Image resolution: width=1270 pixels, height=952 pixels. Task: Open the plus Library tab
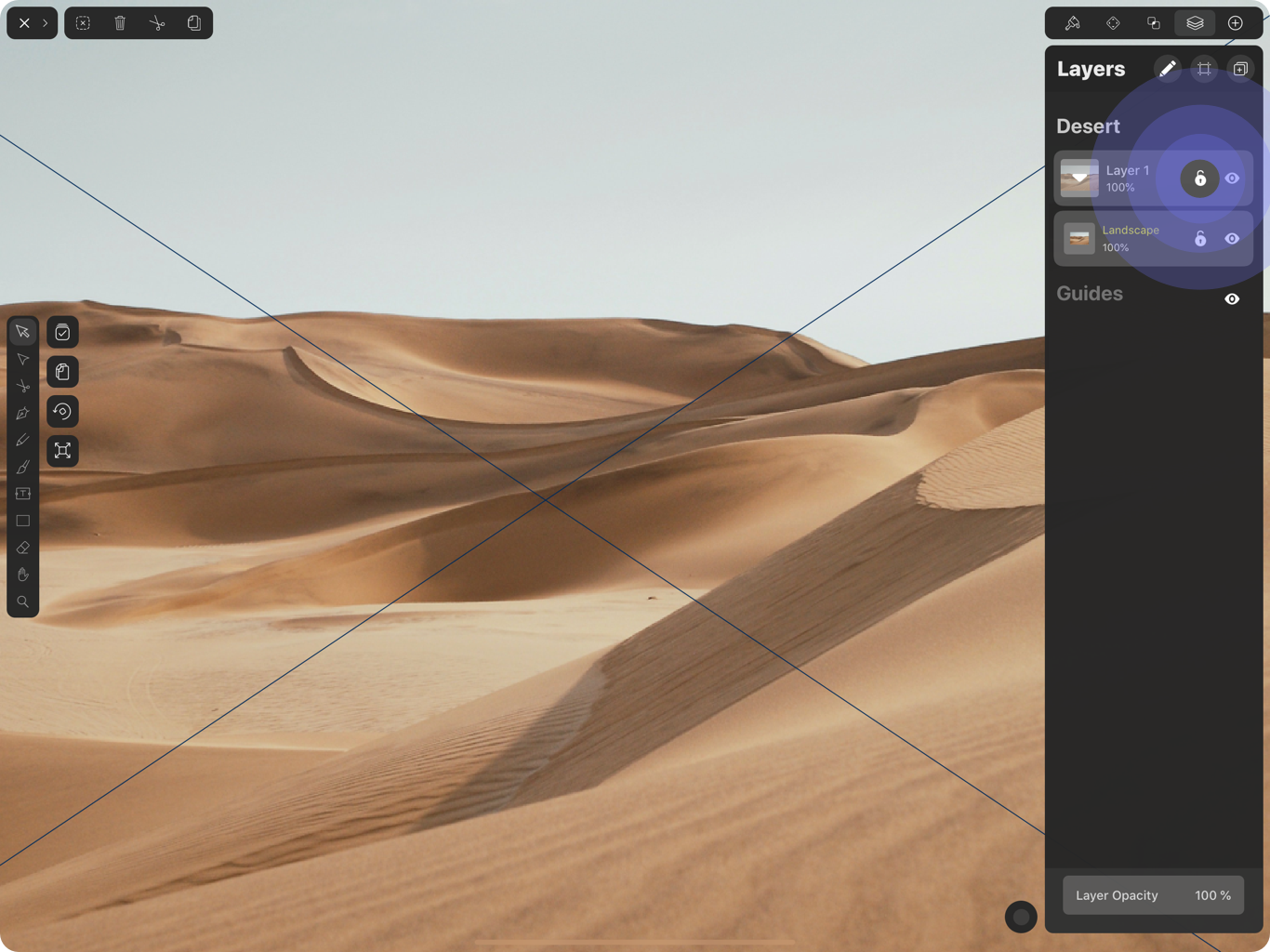pyautogui.click(x=1236, y=23)
